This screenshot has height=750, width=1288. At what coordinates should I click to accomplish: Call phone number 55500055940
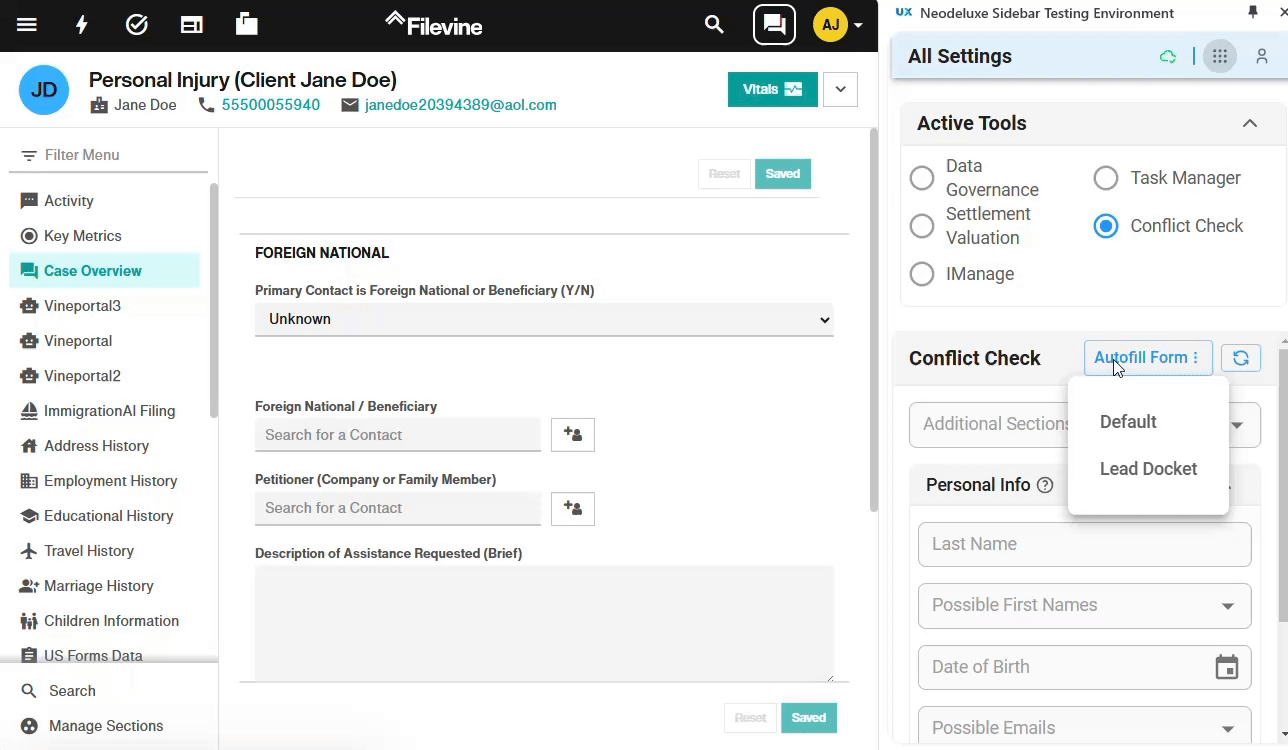coord(271,105)
